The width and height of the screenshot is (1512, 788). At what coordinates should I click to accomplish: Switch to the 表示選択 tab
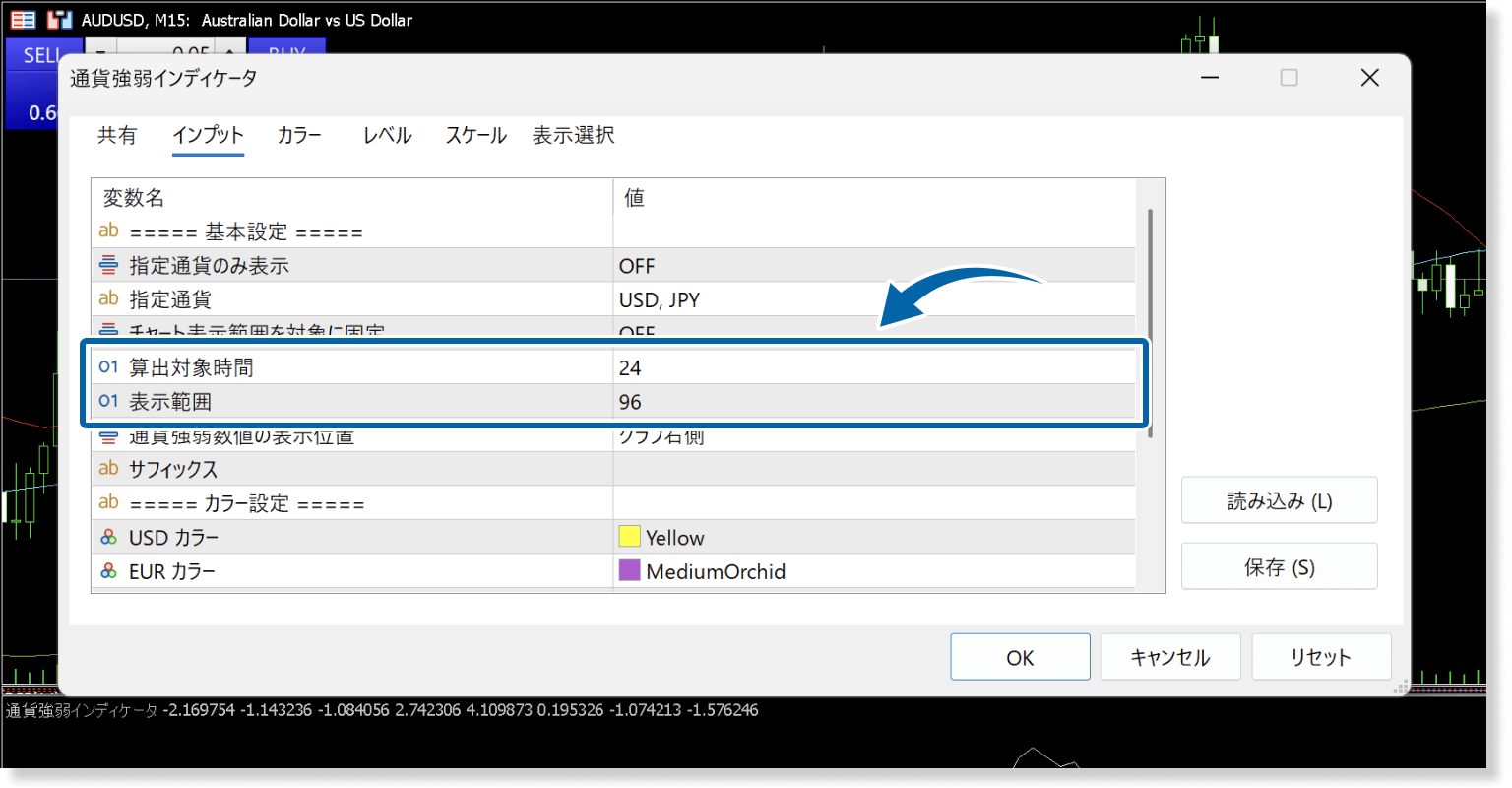point(573,136)
